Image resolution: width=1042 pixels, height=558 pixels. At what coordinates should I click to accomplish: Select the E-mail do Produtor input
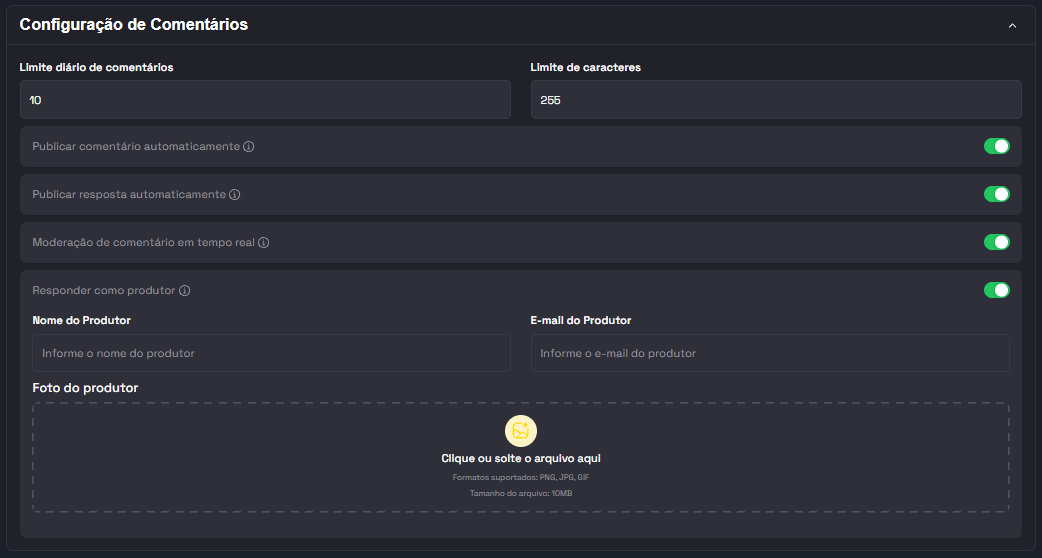tap(769, 353)
